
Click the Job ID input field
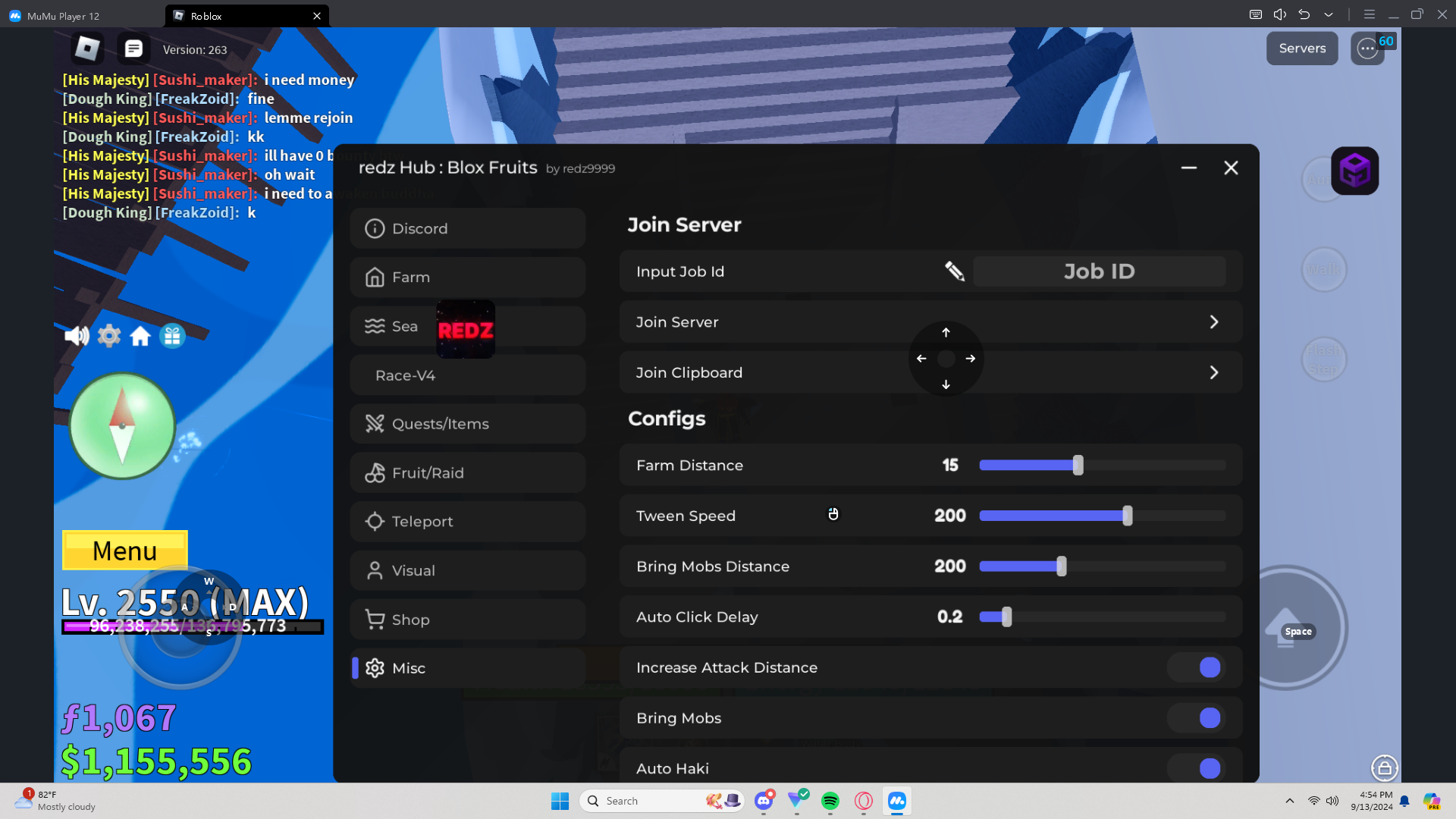(1100, 271)
